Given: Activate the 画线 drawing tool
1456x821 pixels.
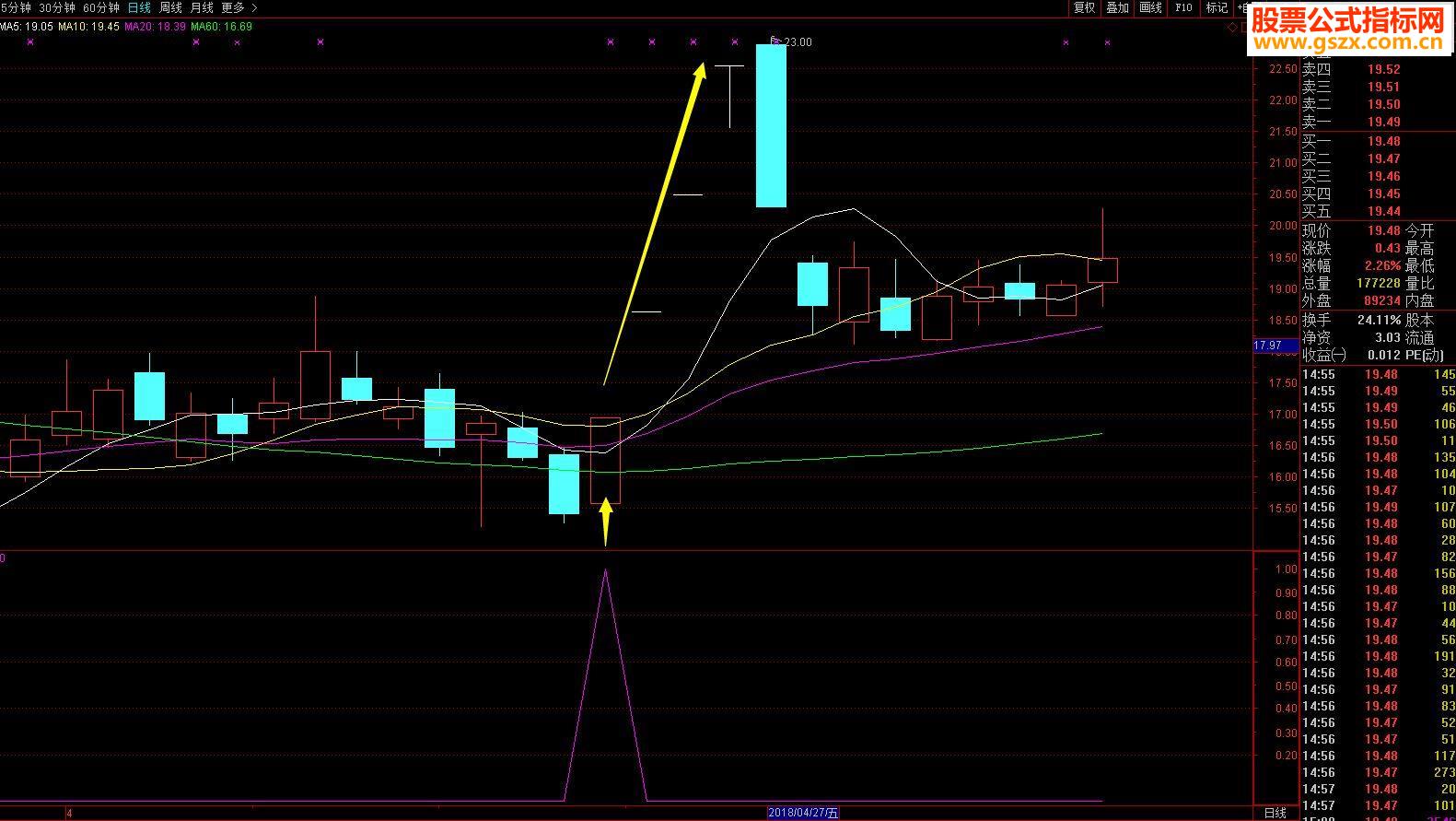Looking at the screenshot, I should click(x=1151, y=7).
